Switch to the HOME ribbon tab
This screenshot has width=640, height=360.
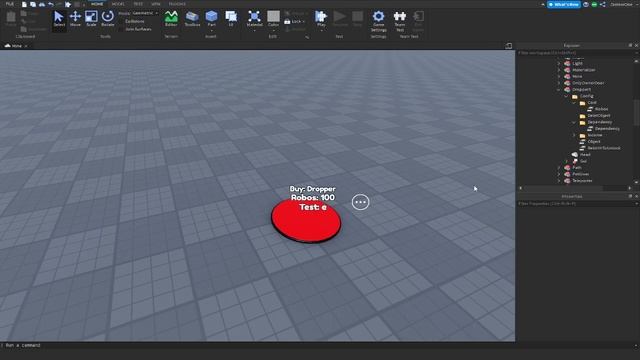point(97,4)
